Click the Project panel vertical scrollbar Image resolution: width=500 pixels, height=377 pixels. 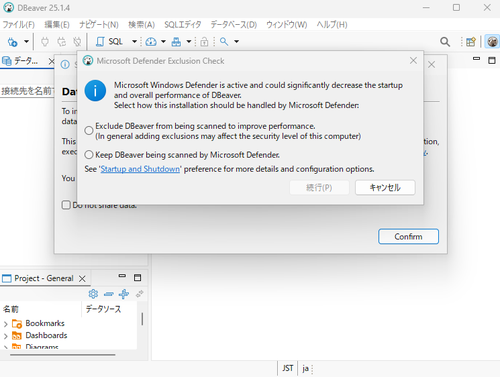pos(142,319)
